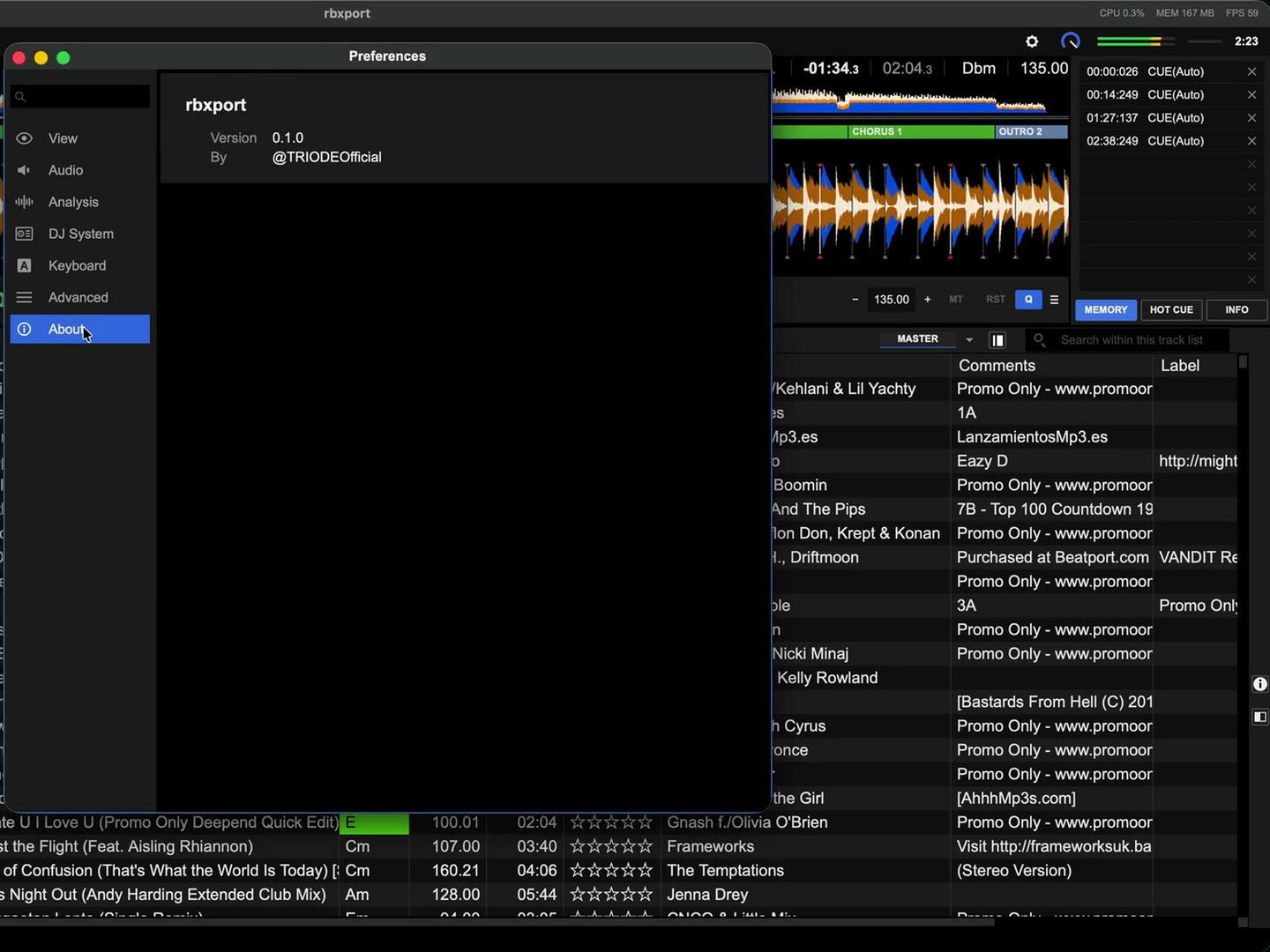Decrease tempo with the minus stepper
Viewport: 1270px width, 952px height.
click(x=855, y=300)
